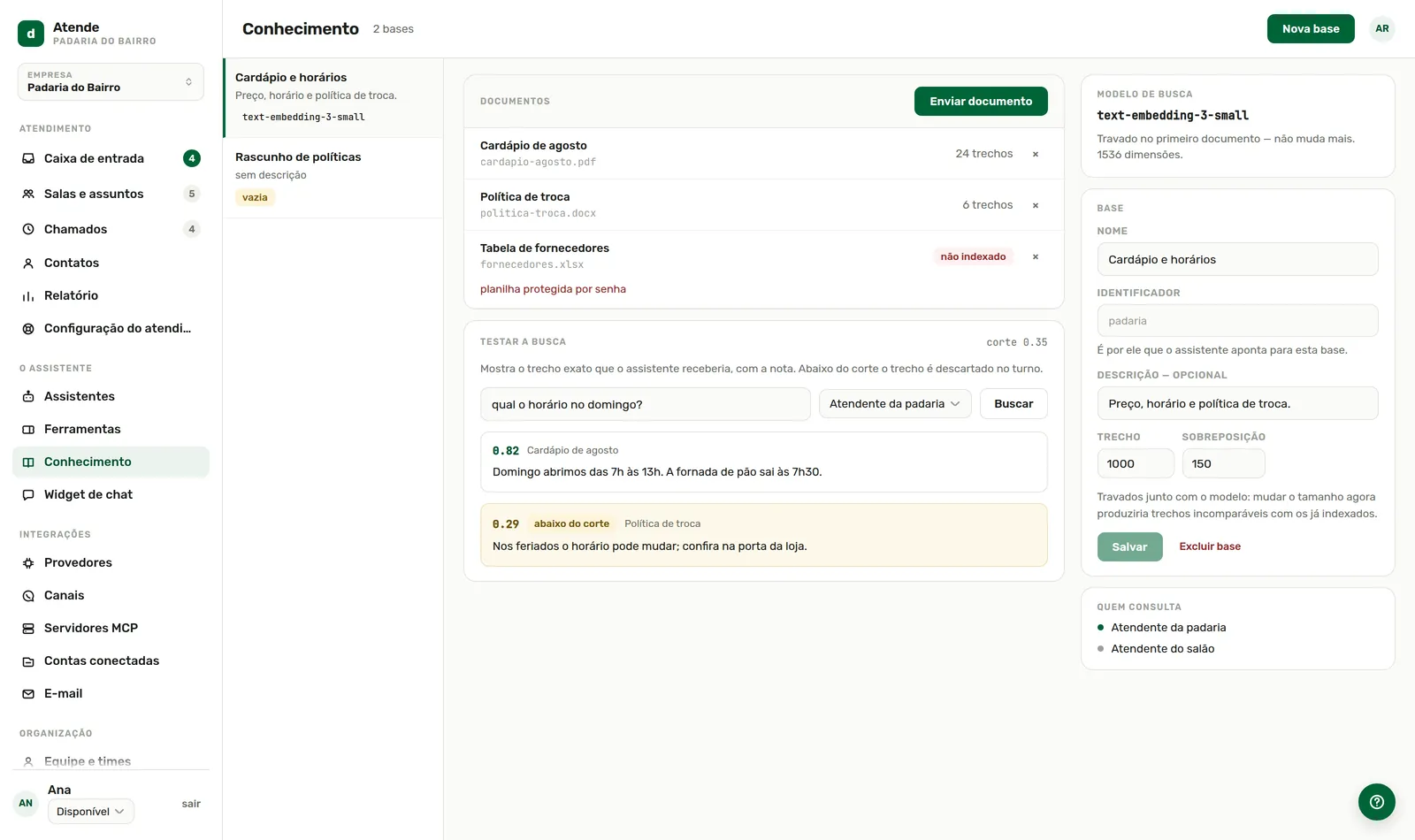The image size is (1415, 840).
Task: Click the Assistentes robot icon
Action: pyautogui.click(x=28, y=396)
